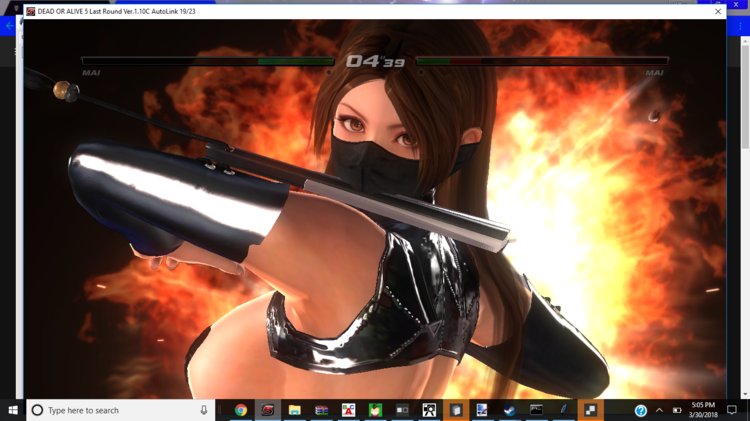This screenshot has width=750, height=421.
Task: Open the green cartoon face taskbar app
Action: 375,410
